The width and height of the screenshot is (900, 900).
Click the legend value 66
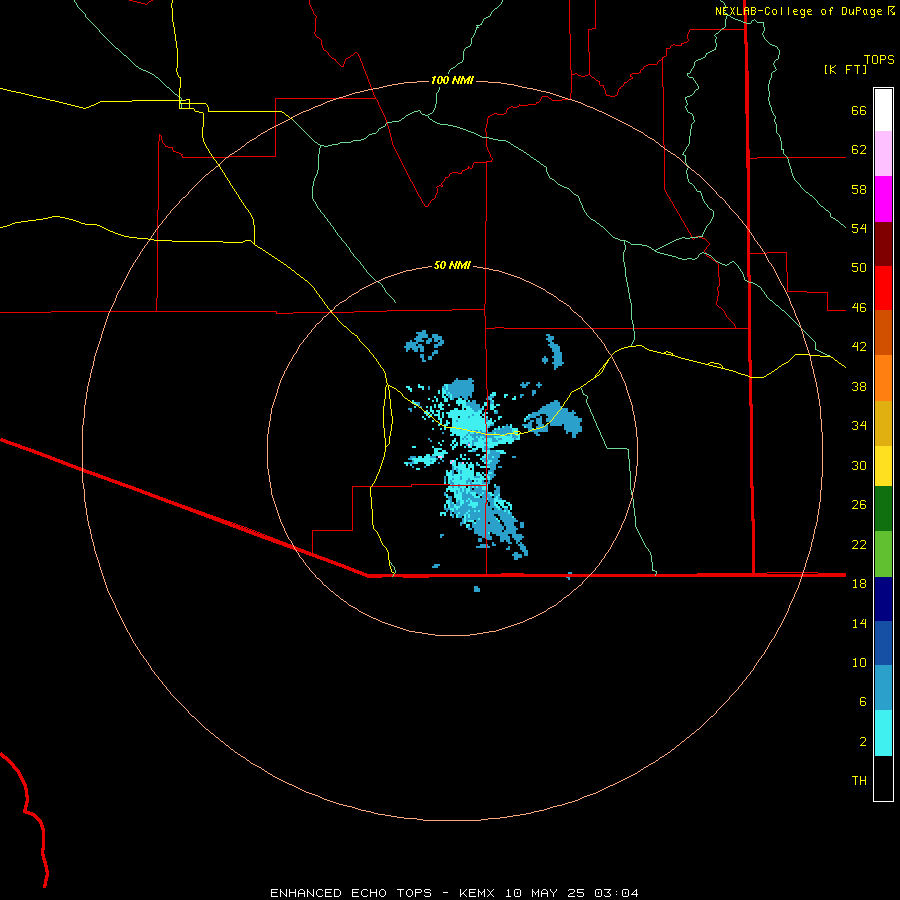[859, 110]
